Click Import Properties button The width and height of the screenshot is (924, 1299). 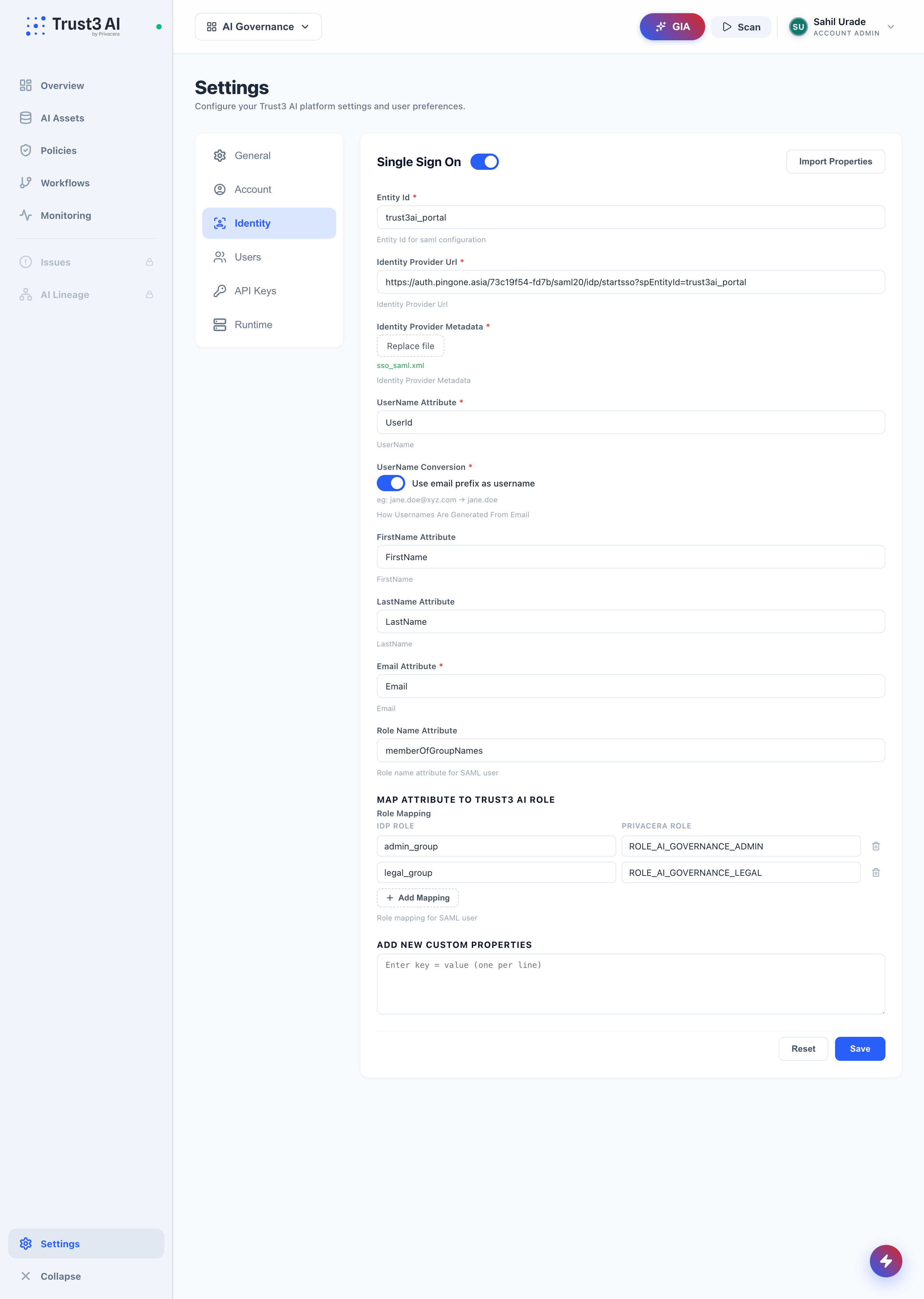coord(835,162)
